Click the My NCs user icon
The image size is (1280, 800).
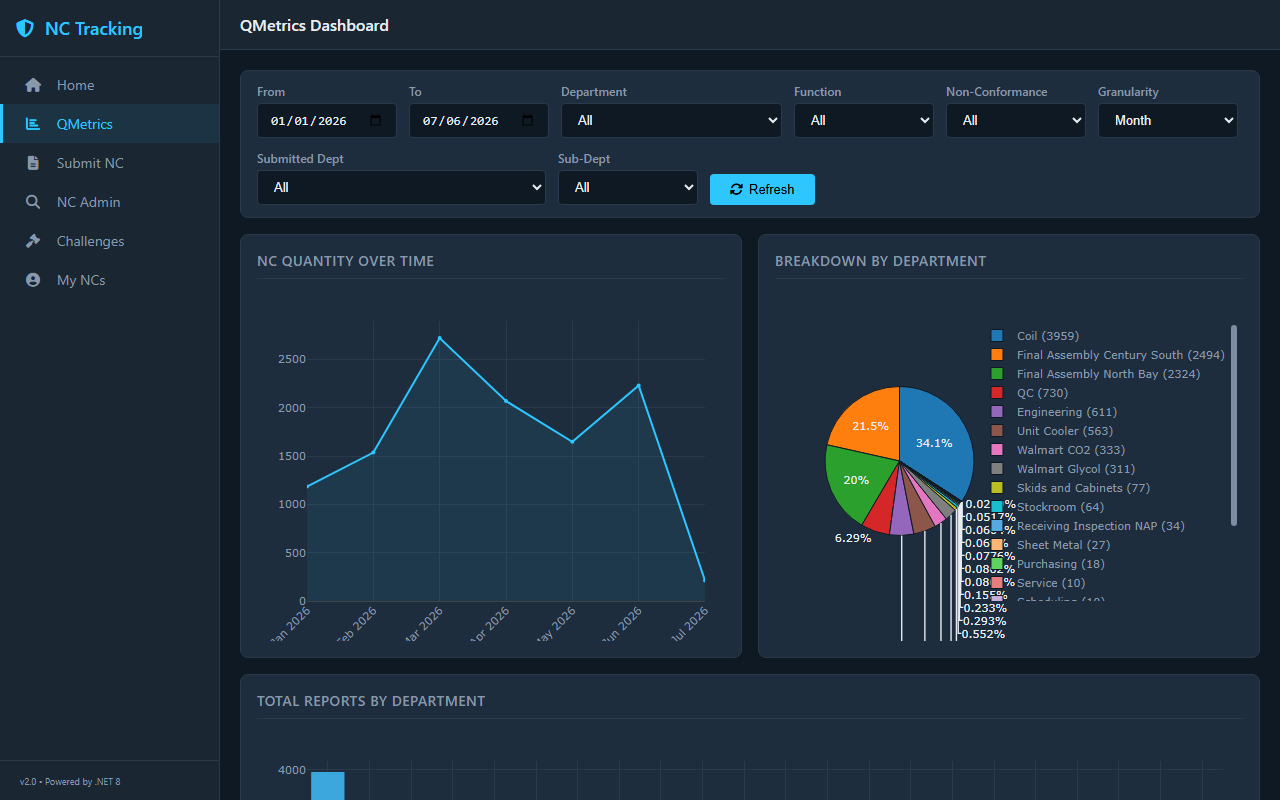tap(33, 280)
